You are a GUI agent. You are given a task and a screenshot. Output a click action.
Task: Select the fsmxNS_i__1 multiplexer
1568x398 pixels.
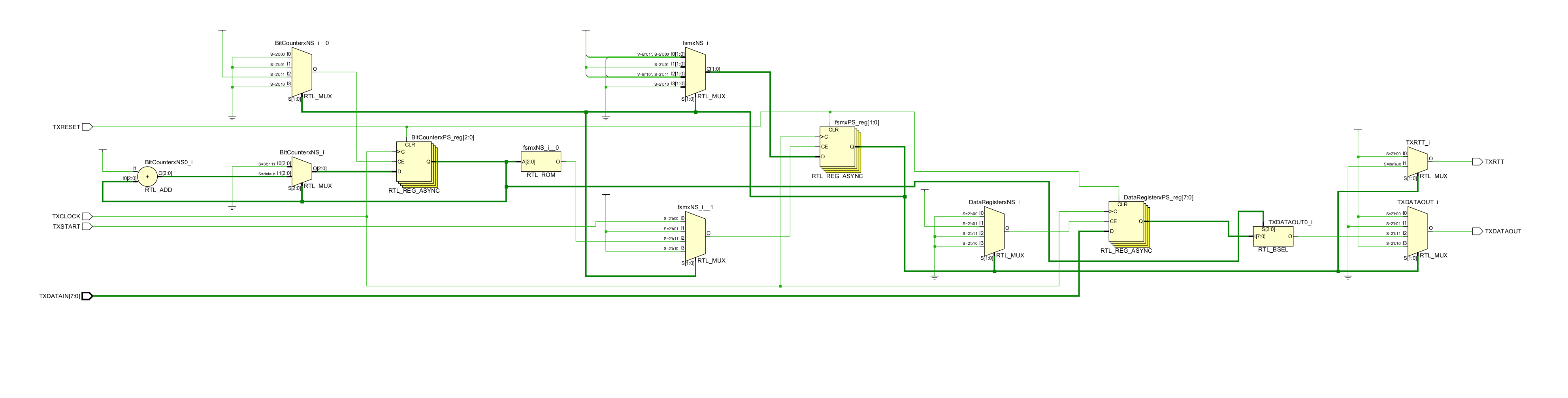point(696,235)
